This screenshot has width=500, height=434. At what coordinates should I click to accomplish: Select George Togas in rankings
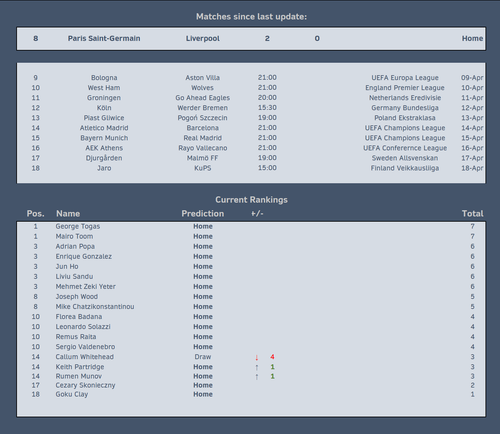click(x=78, y=226)
